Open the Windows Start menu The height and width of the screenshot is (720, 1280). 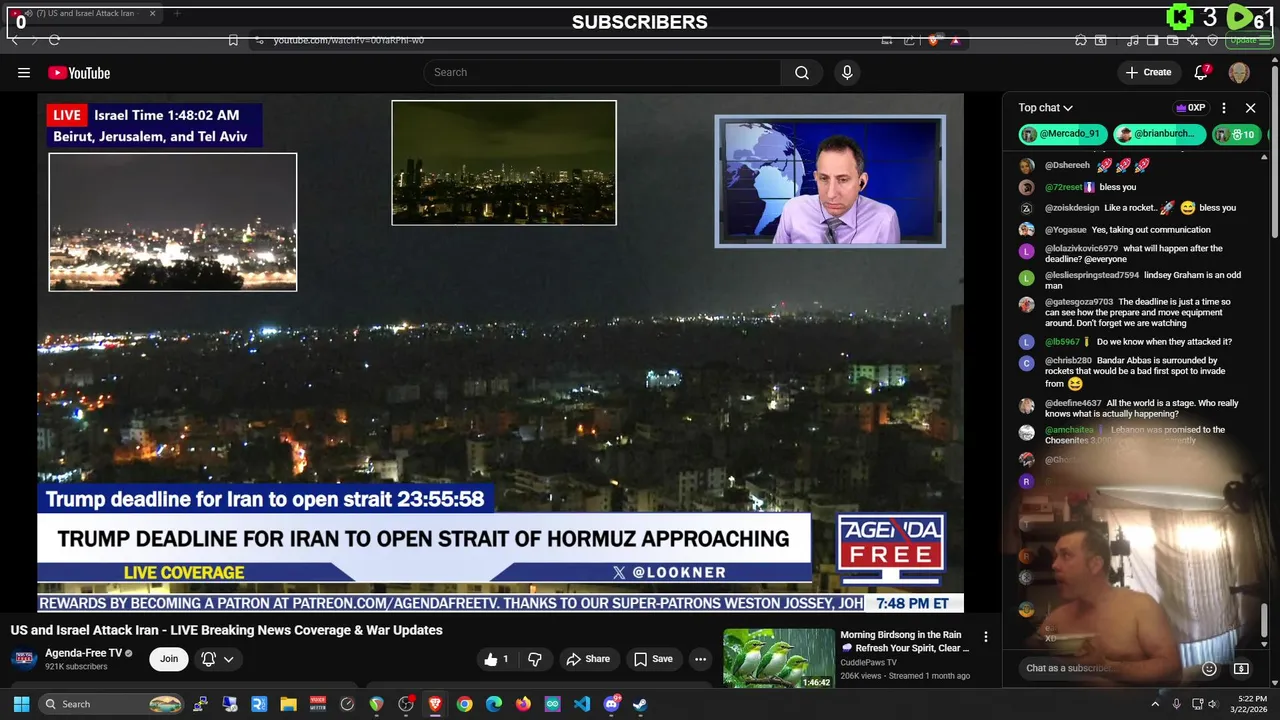21,704
